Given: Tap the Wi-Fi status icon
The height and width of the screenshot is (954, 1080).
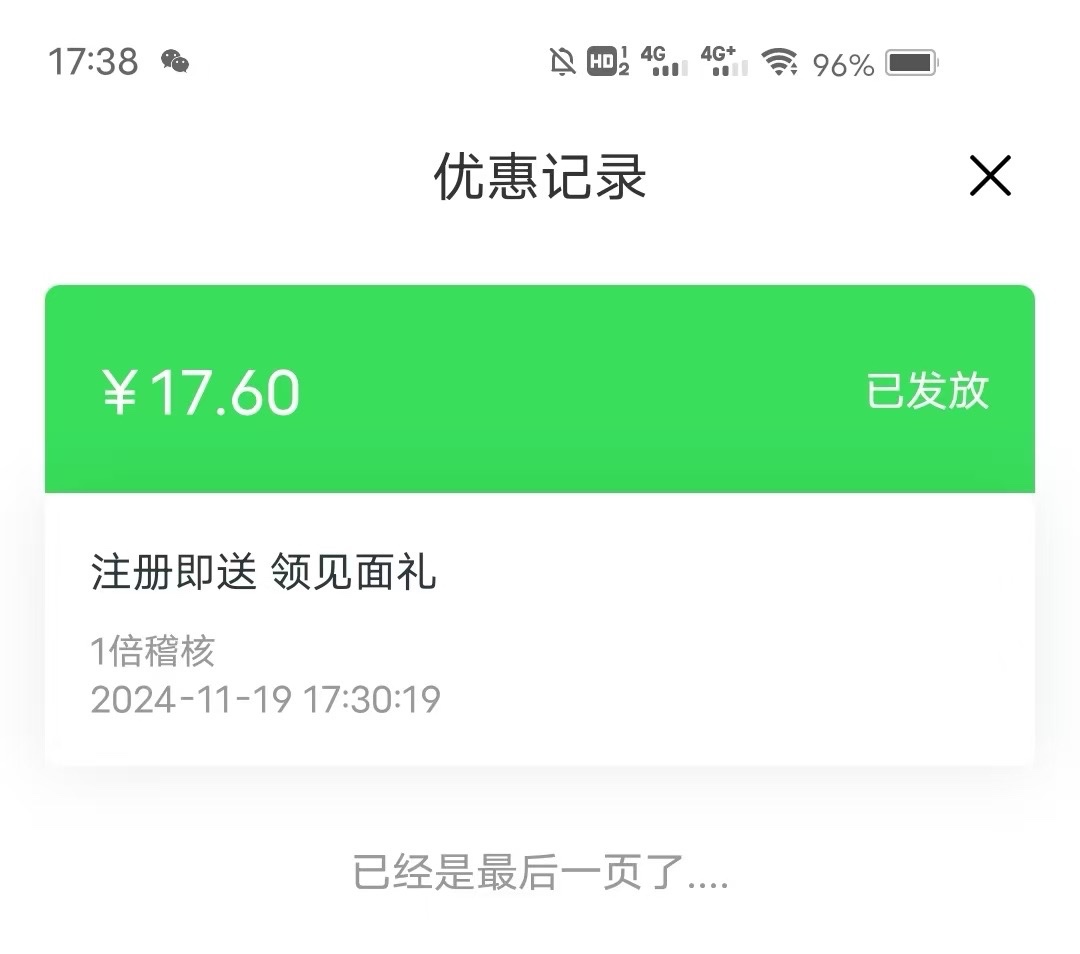Looking at the screenshot, I should 779,62.
